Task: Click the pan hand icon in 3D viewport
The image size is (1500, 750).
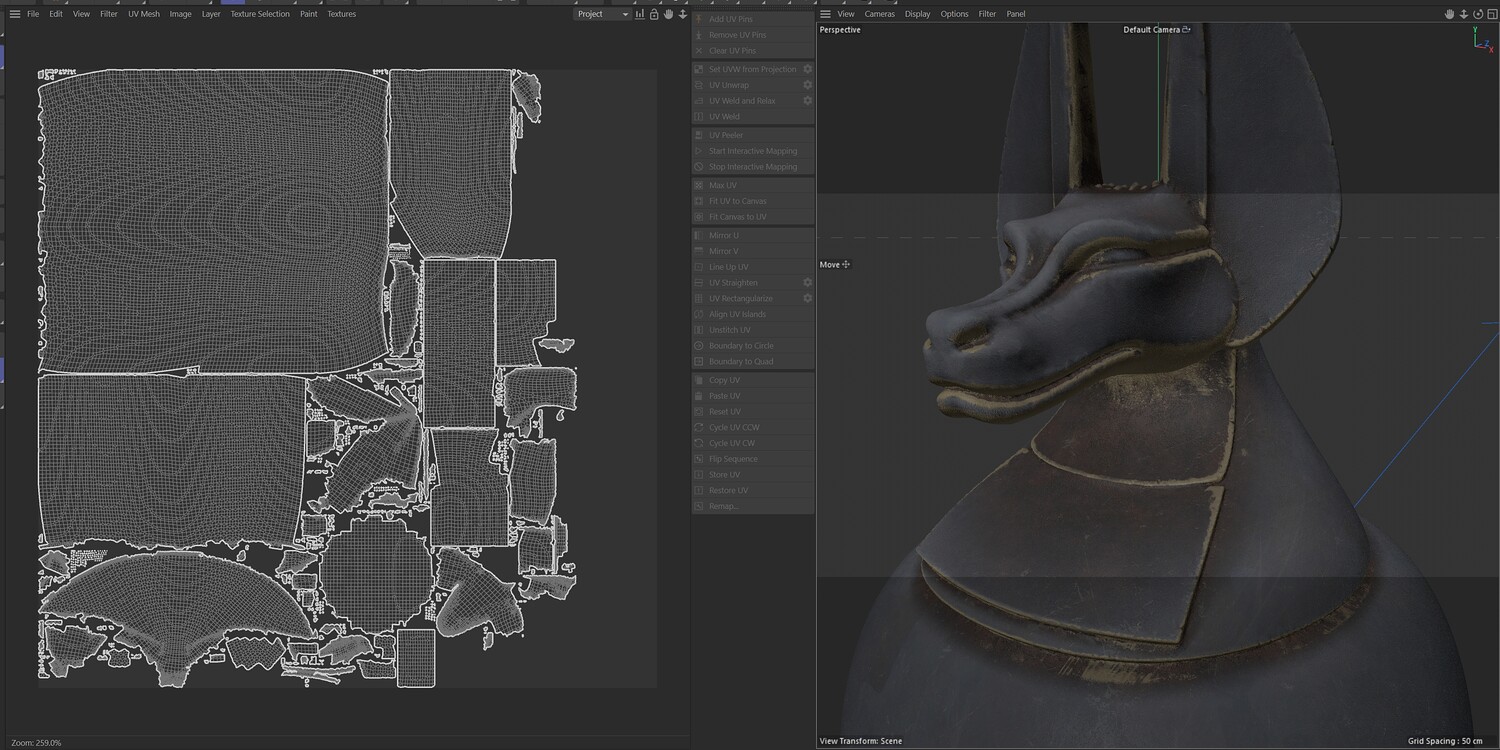Action: [1450, 14]
